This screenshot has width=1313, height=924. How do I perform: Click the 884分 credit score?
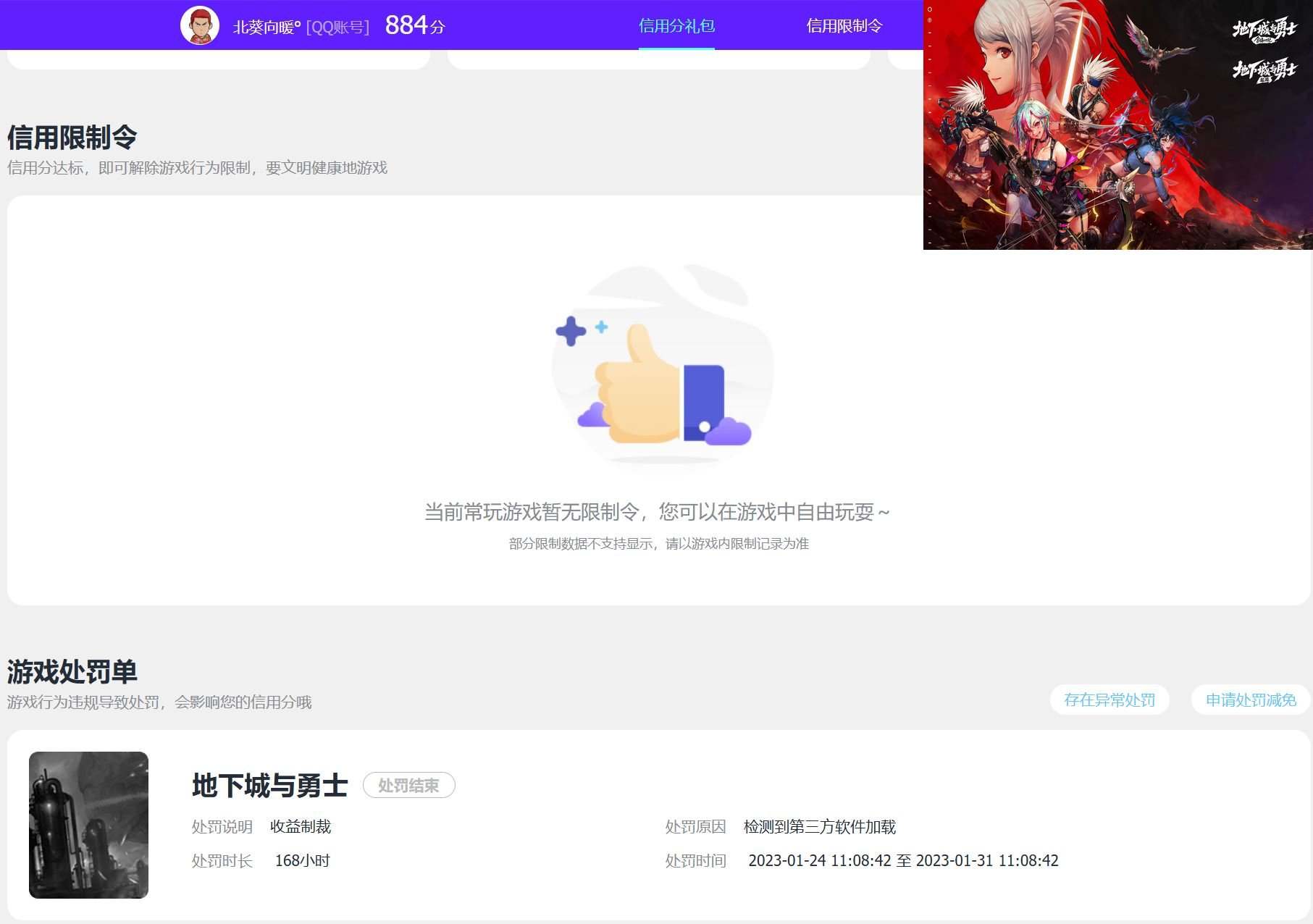(415, 25)
